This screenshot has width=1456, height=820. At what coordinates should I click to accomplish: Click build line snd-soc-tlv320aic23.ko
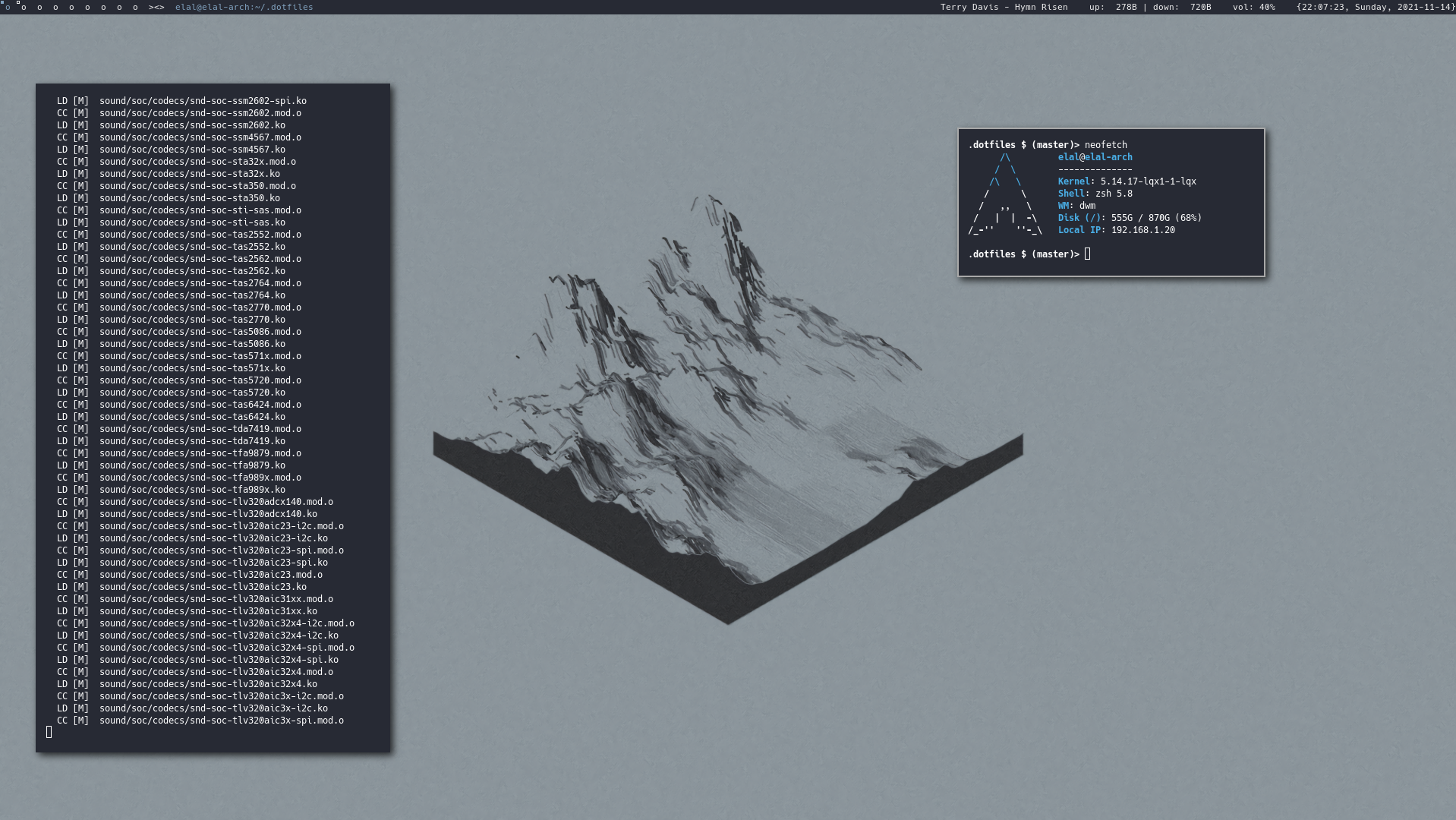pos(181,587)
